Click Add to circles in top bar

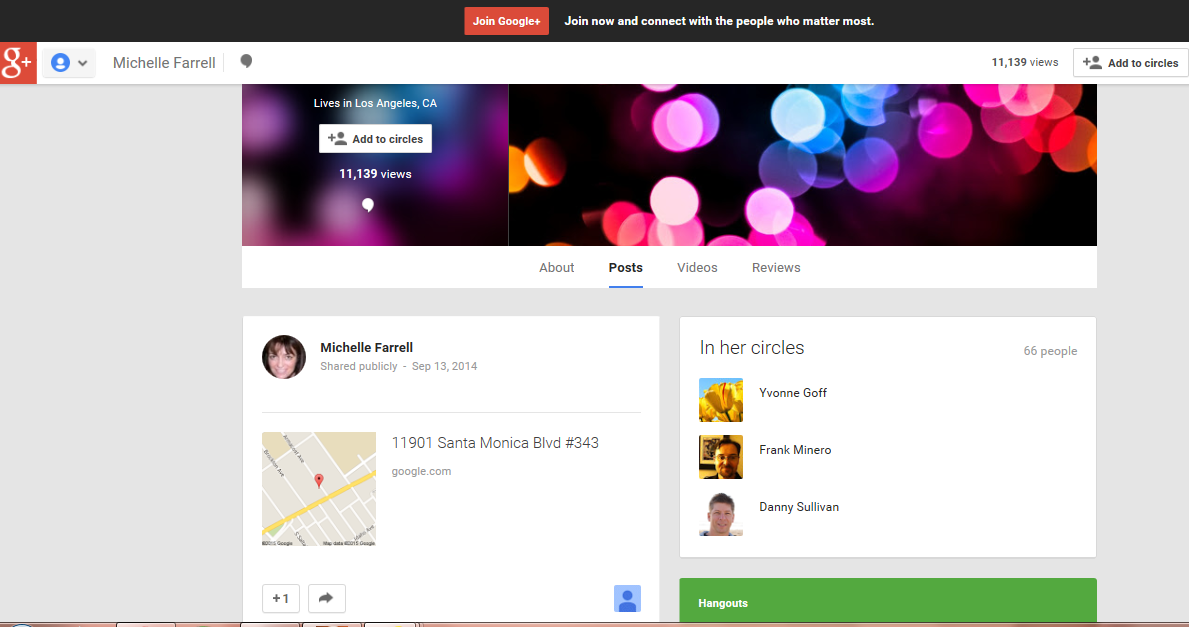point(1131,63)
